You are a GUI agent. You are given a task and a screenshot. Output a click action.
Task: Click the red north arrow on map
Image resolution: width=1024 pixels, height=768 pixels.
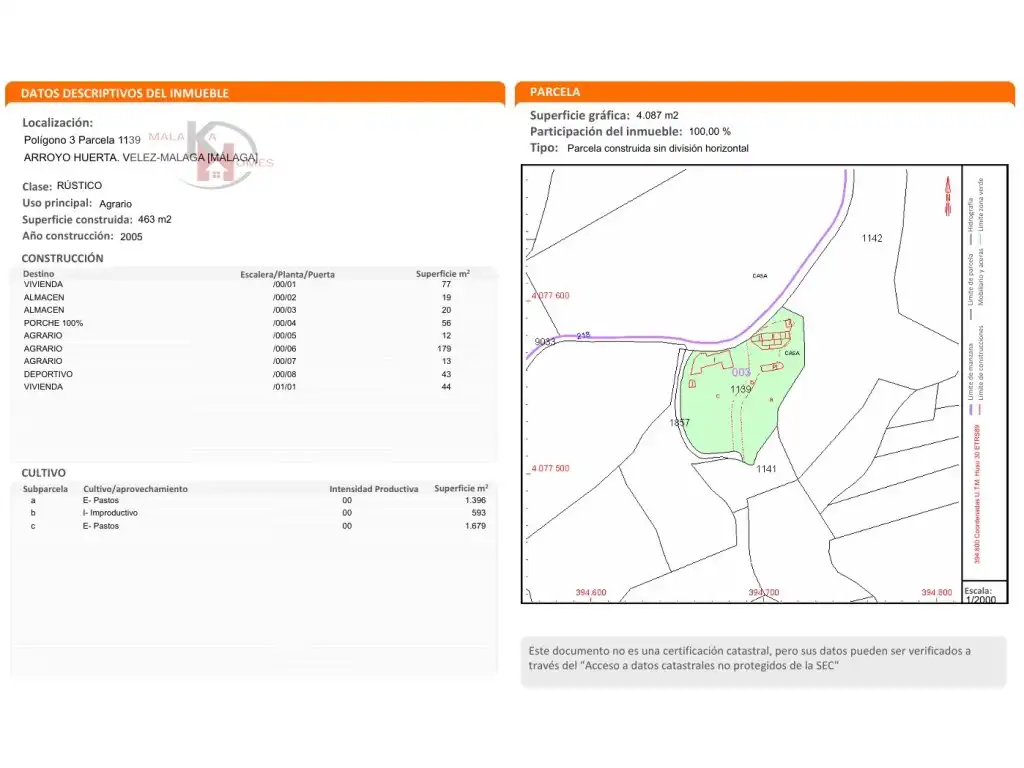click(948, 195)
